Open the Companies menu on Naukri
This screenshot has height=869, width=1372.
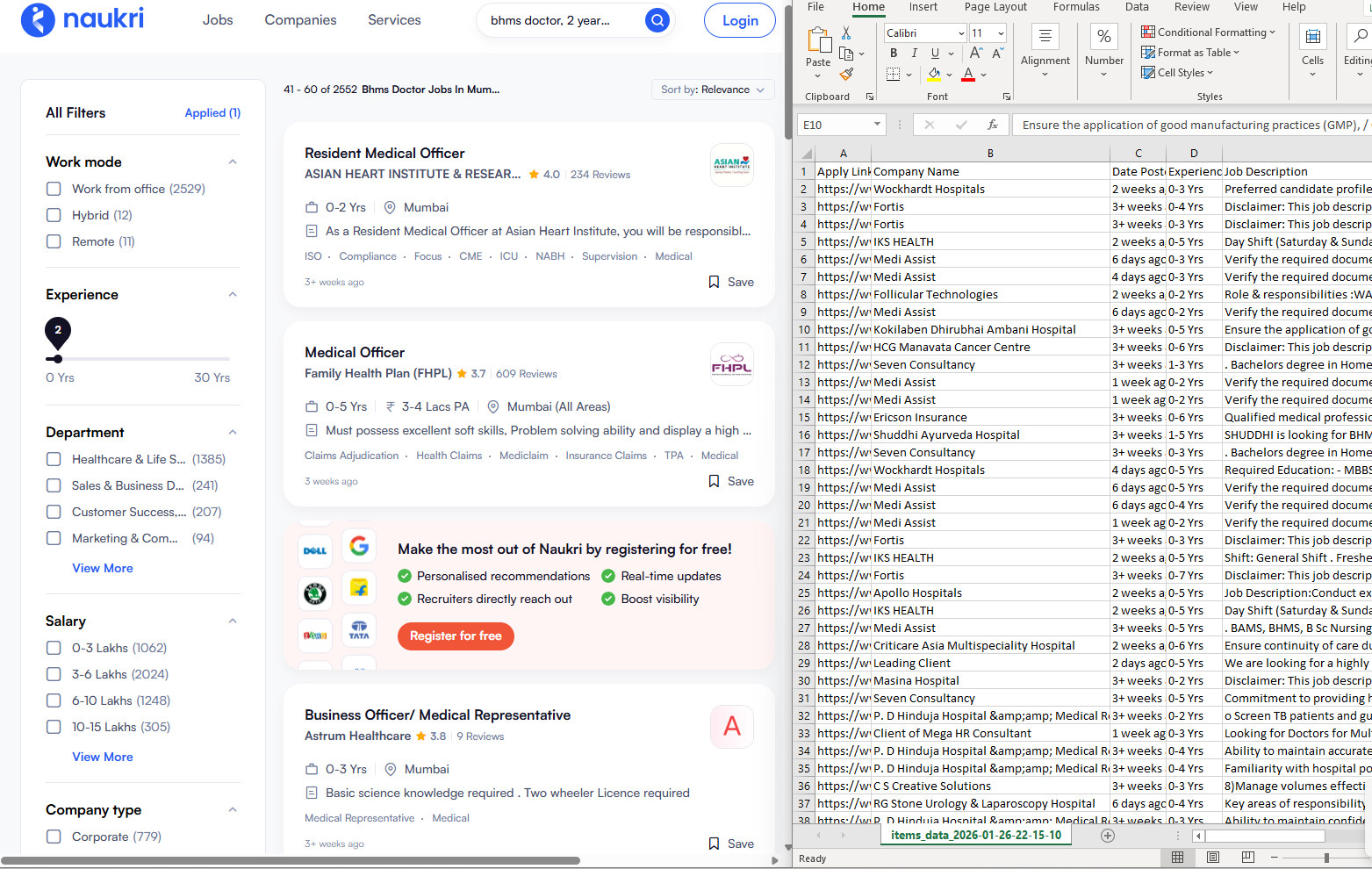(x=300, y=20)
